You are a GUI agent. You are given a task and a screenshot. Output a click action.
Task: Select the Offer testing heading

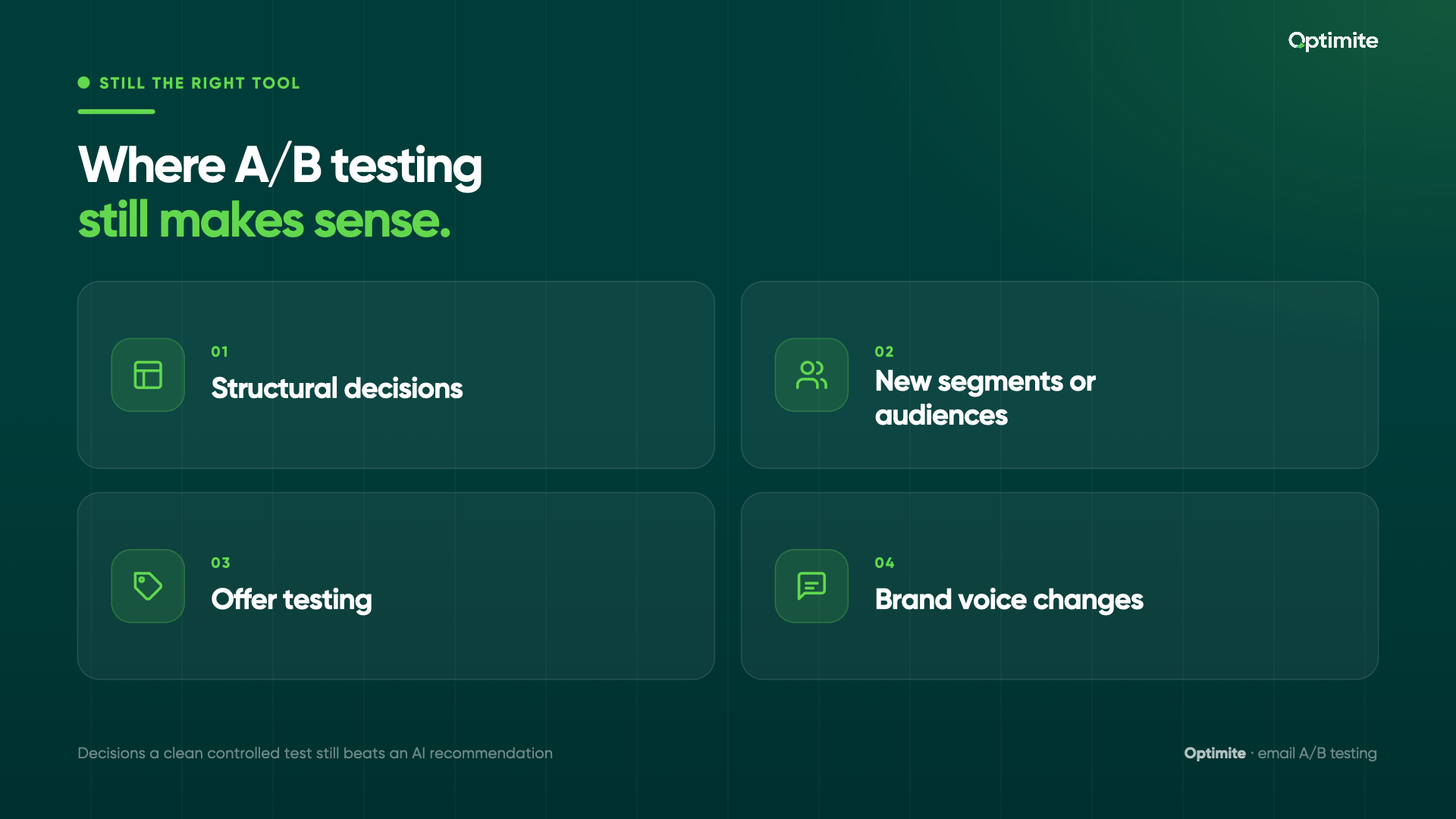click(x=291, y=600)
